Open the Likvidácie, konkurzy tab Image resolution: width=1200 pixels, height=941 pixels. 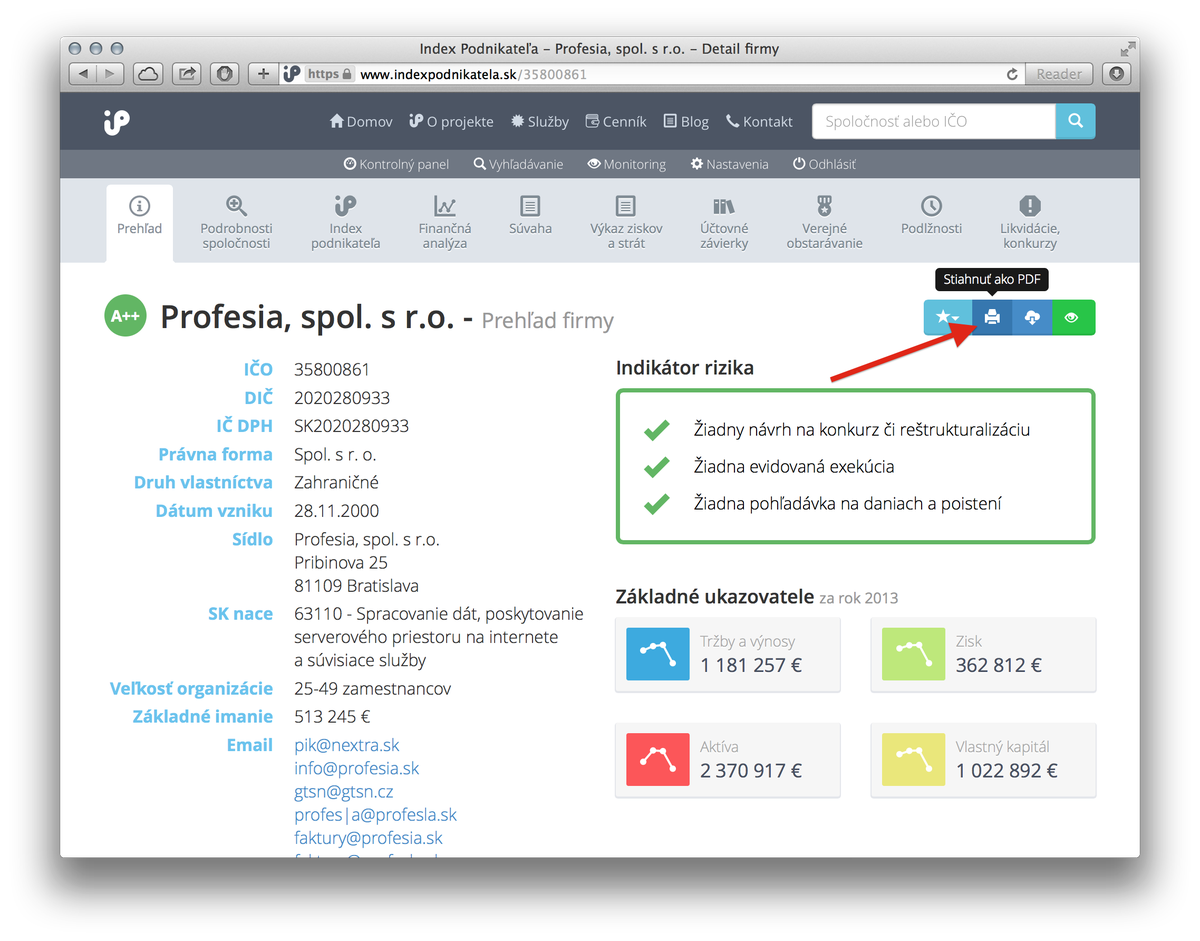pyautogui.click(x=1030, y=223)
